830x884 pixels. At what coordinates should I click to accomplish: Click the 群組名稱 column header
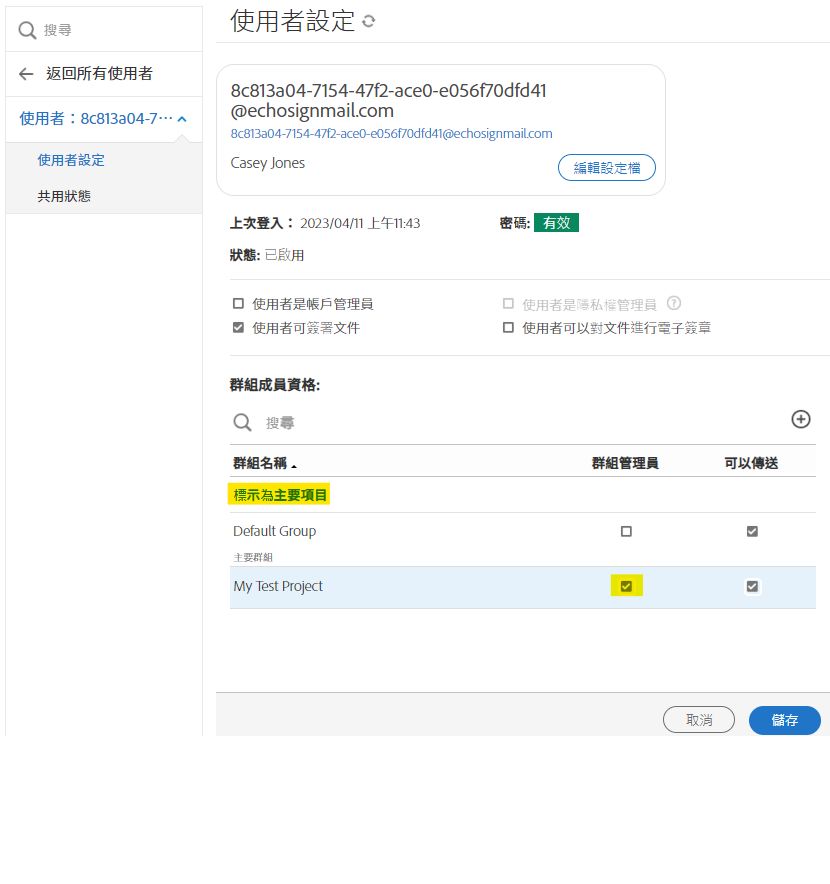click(x=260, y=463)
